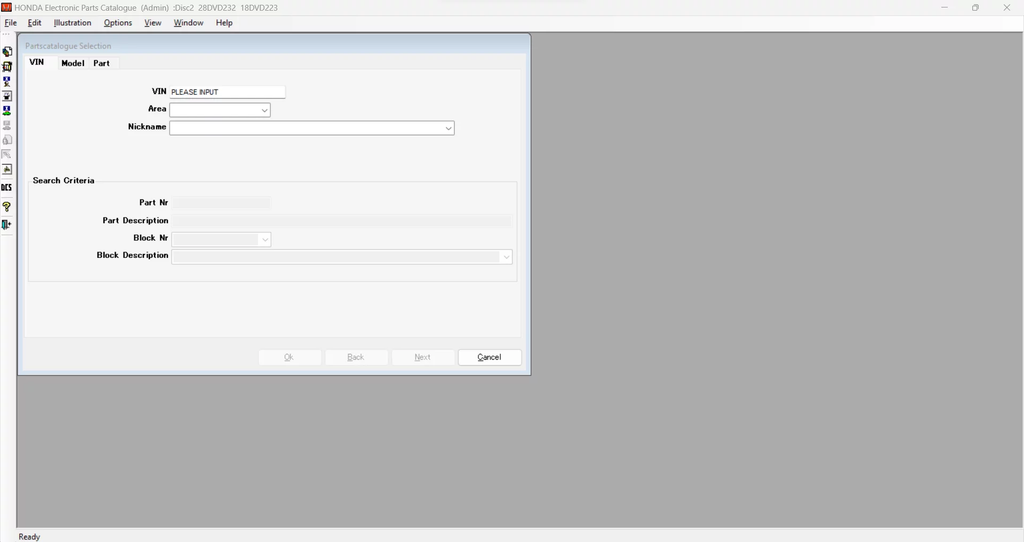Click the DCS icon in left toolbar

point(7,187)
